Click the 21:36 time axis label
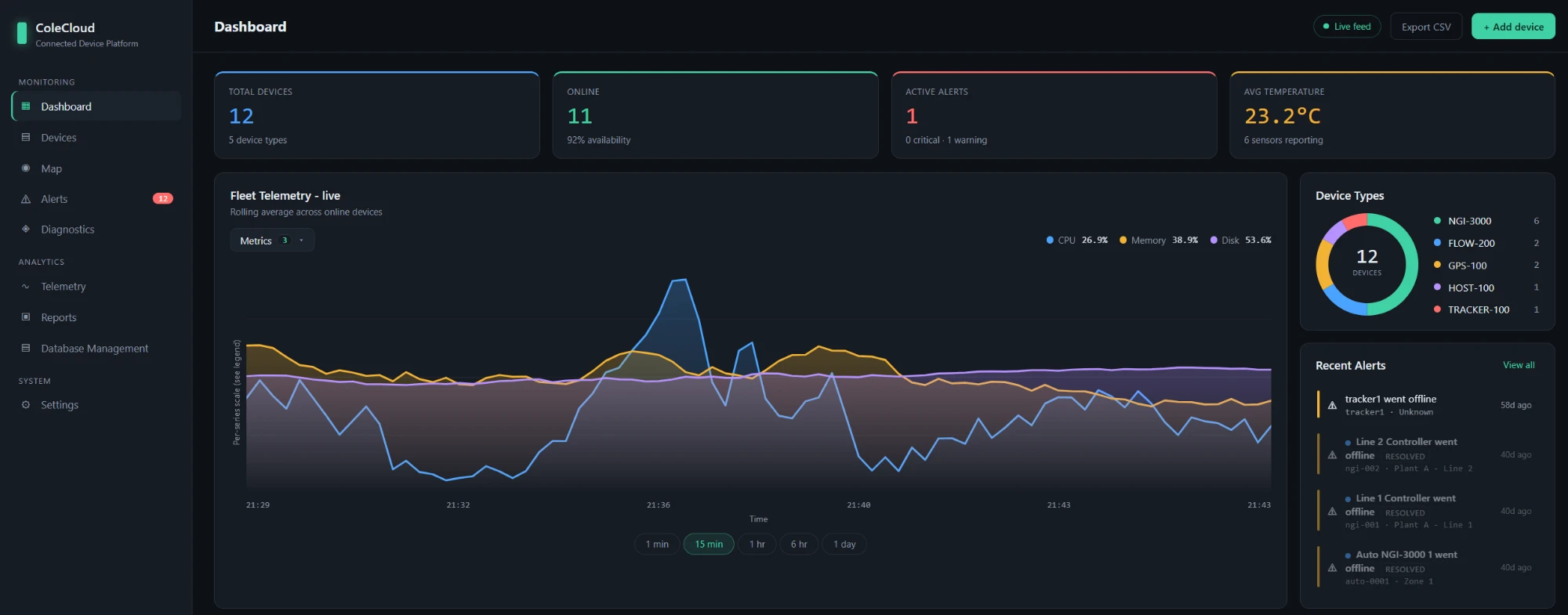The width and height of the screenshot is (1568, 615). (x=659, y=505)
